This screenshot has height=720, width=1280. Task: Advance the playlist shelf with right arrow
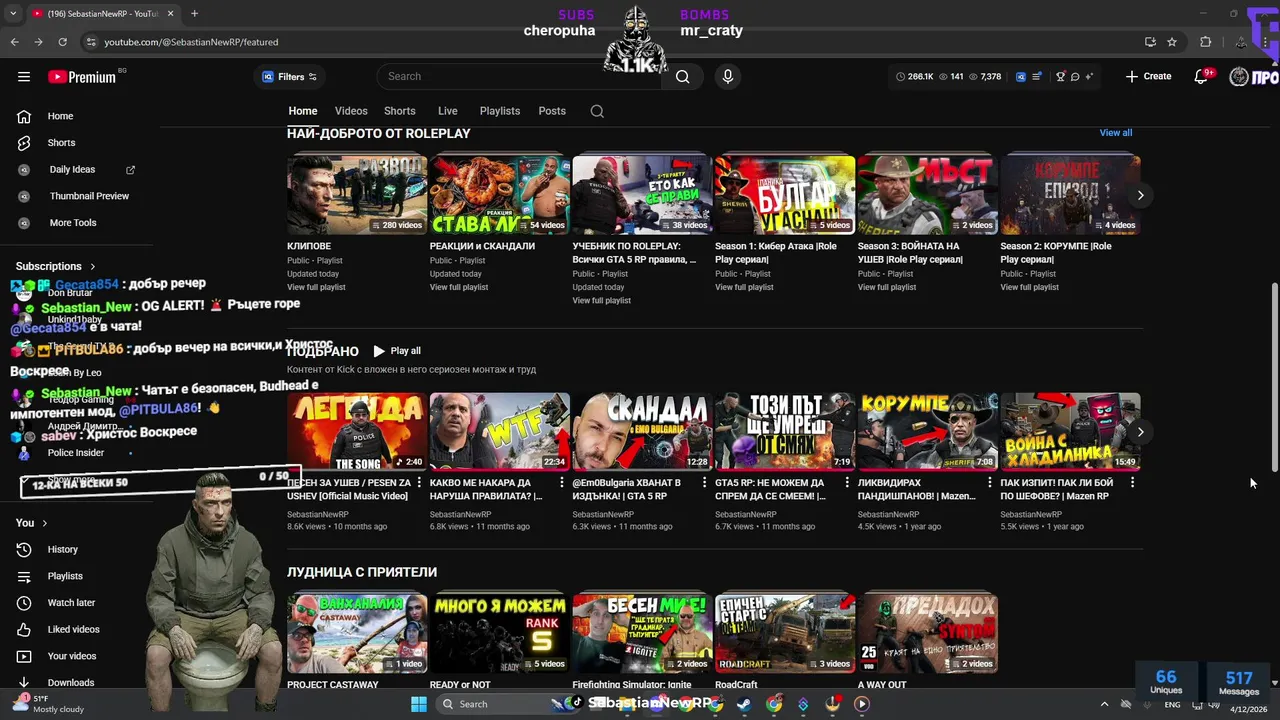click(x=1140, y=195)
